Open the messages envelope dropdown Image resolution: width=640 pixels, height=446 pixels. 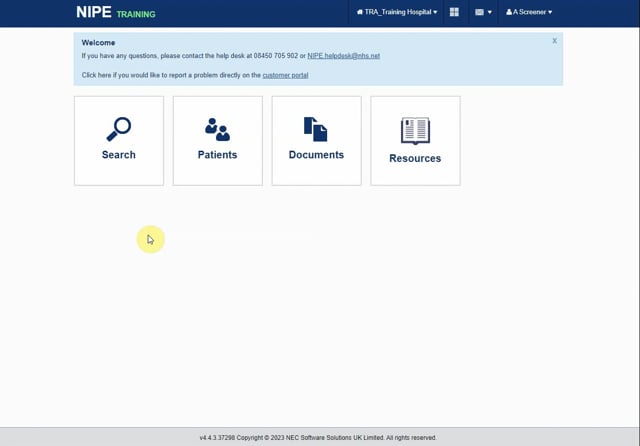pyautogui.click(x=483, y=12)
